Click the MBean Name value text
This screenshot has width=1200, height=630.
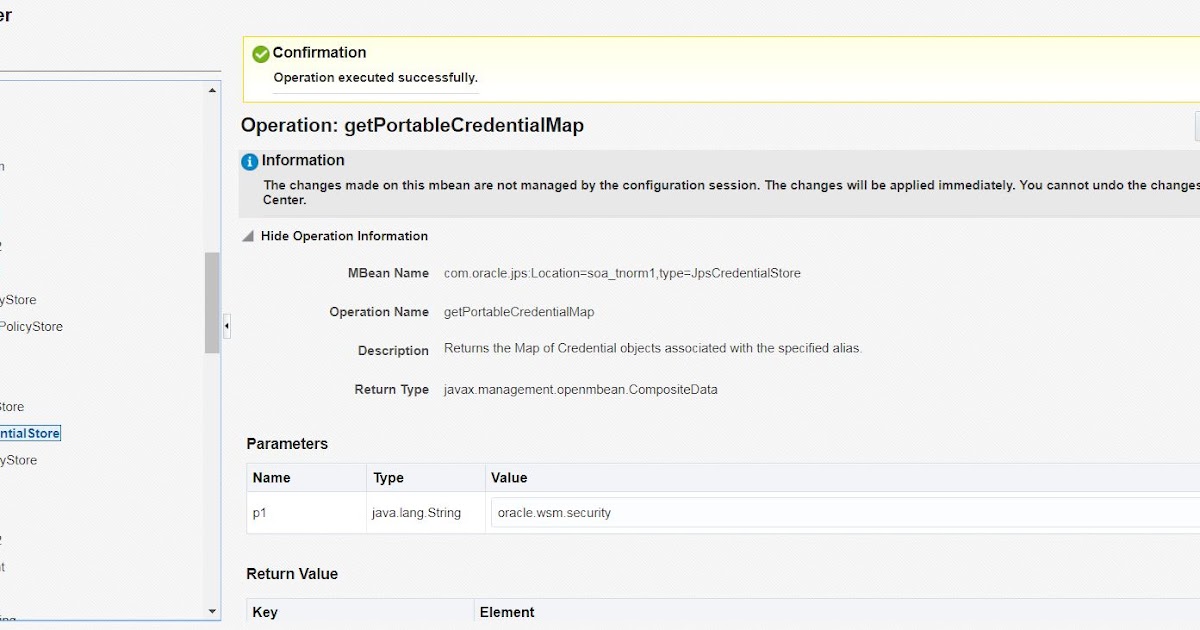[622, 273]
